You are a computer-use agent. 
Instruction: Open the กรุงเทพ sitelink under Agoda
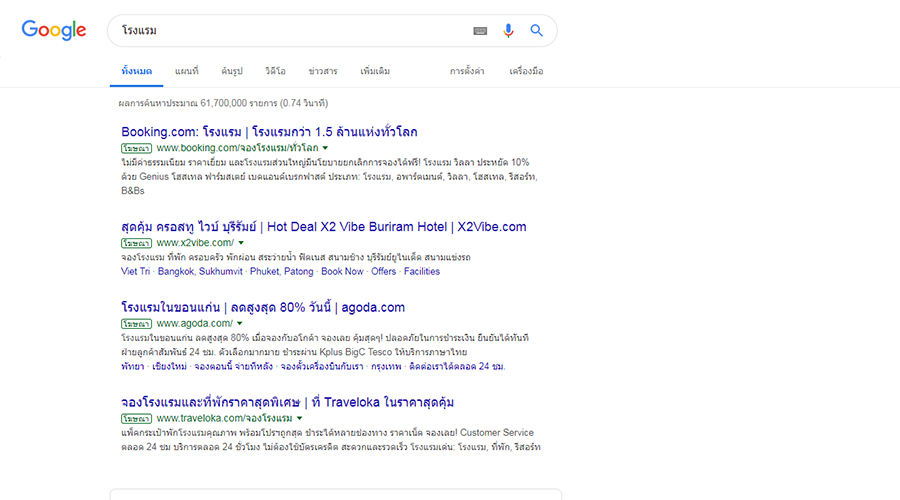click(x=386, y=366)
